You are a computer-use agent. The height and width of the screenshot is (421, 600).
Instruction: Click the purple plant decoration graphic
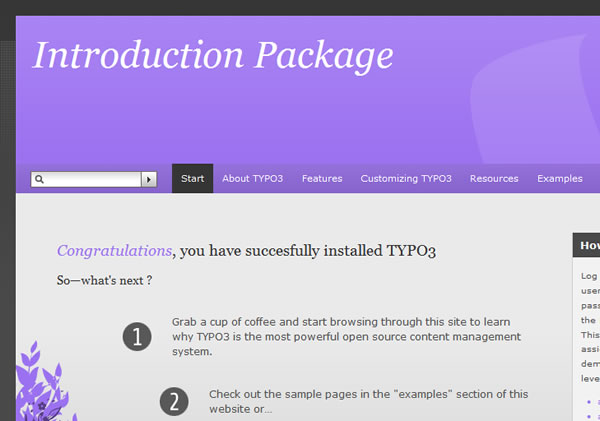click(41, 385)
